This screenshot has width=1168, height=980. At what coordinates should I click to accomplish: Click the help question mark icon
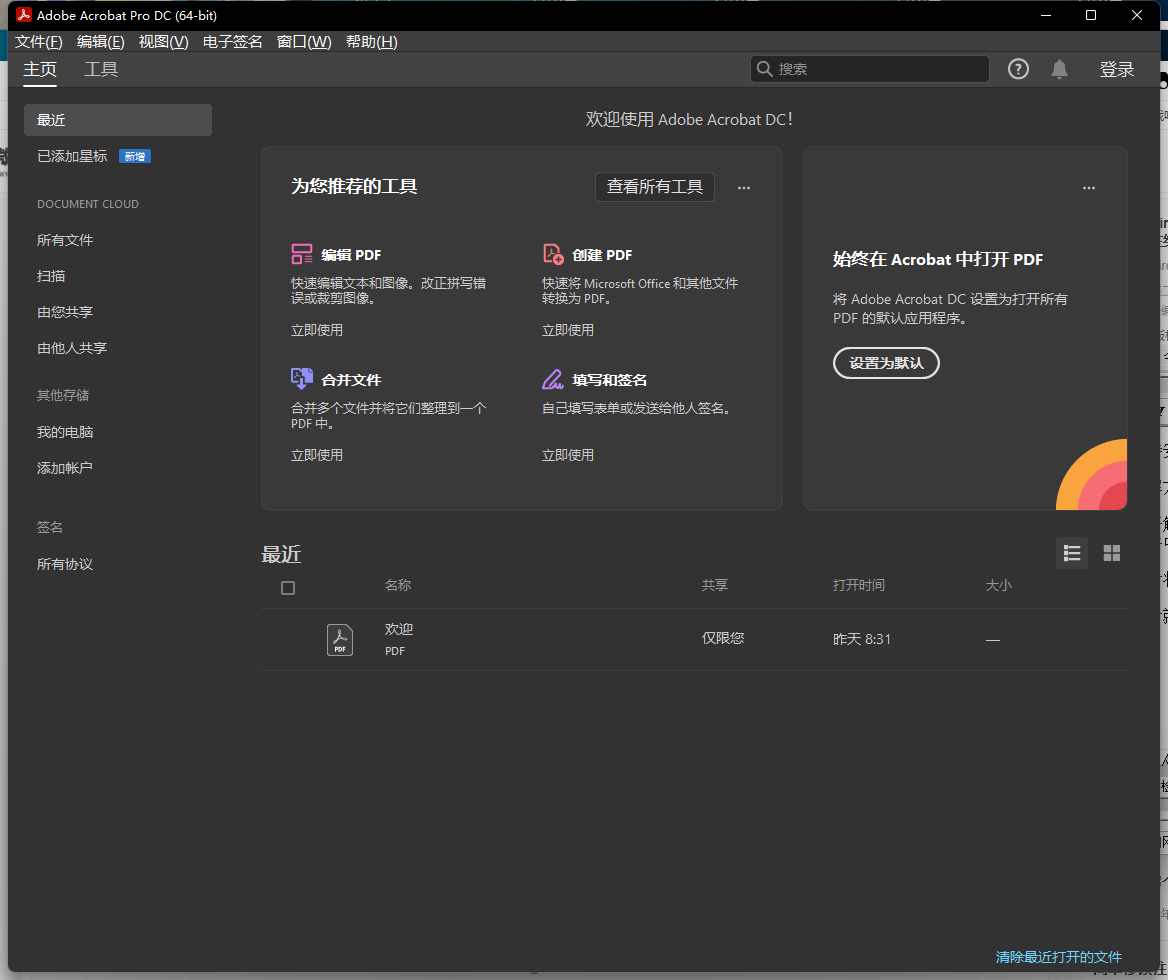tap(1018, 69)
